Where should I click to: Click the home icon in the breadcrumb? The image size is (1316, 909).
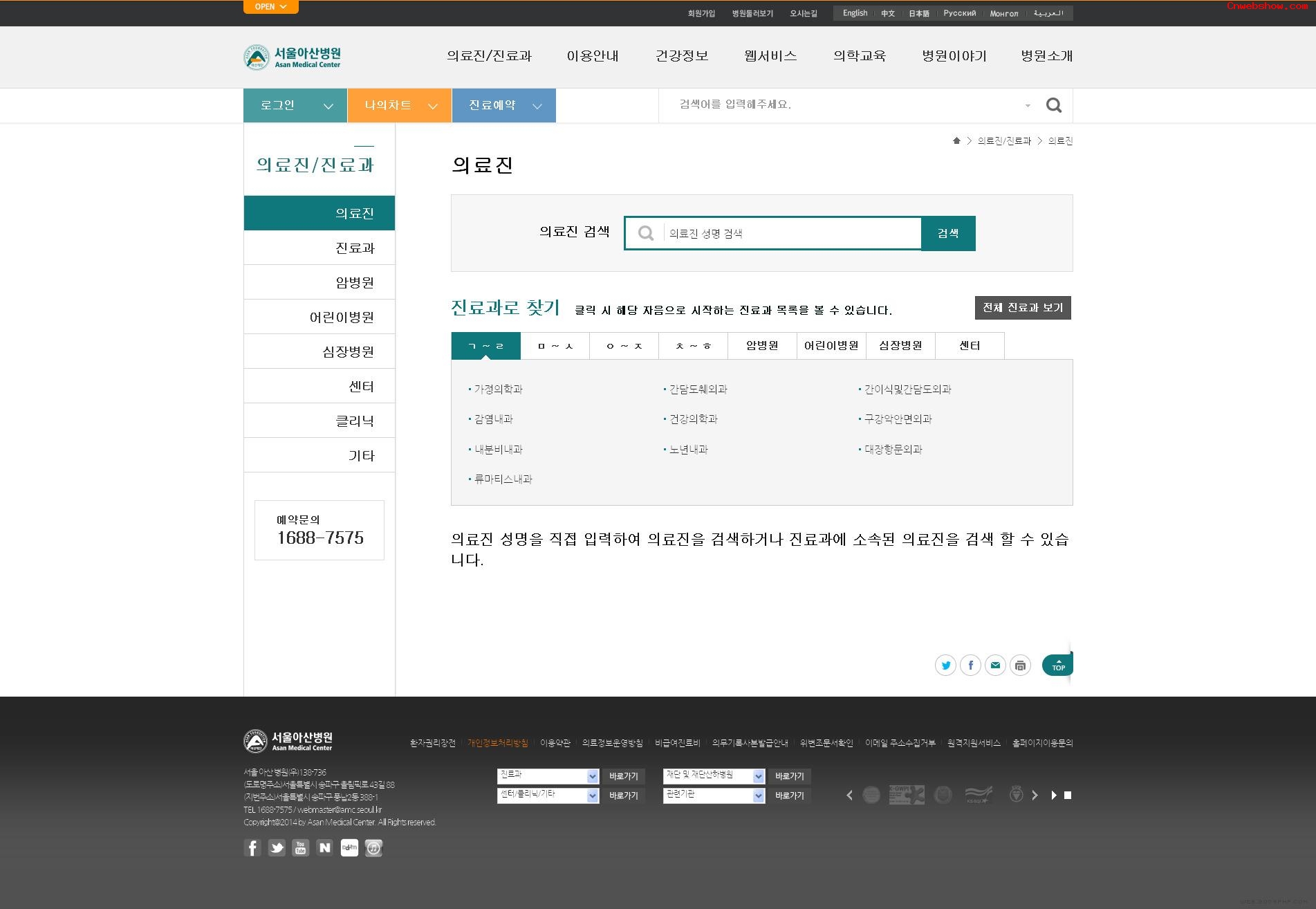pos(956,140)
